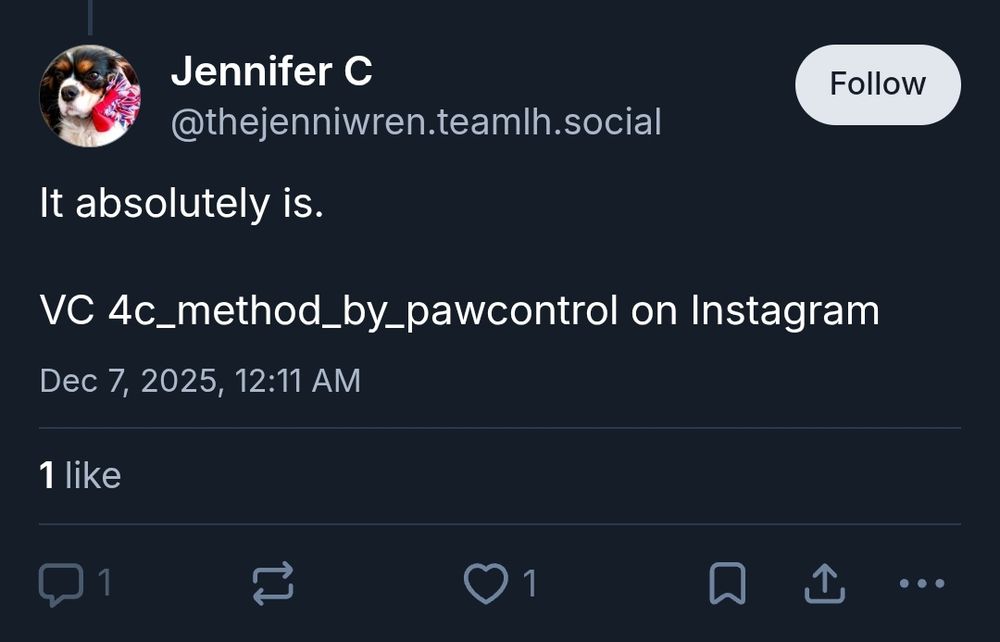The image size is (1000, 642).
Task: Follow Jennifer C
Action: point(877,84)
